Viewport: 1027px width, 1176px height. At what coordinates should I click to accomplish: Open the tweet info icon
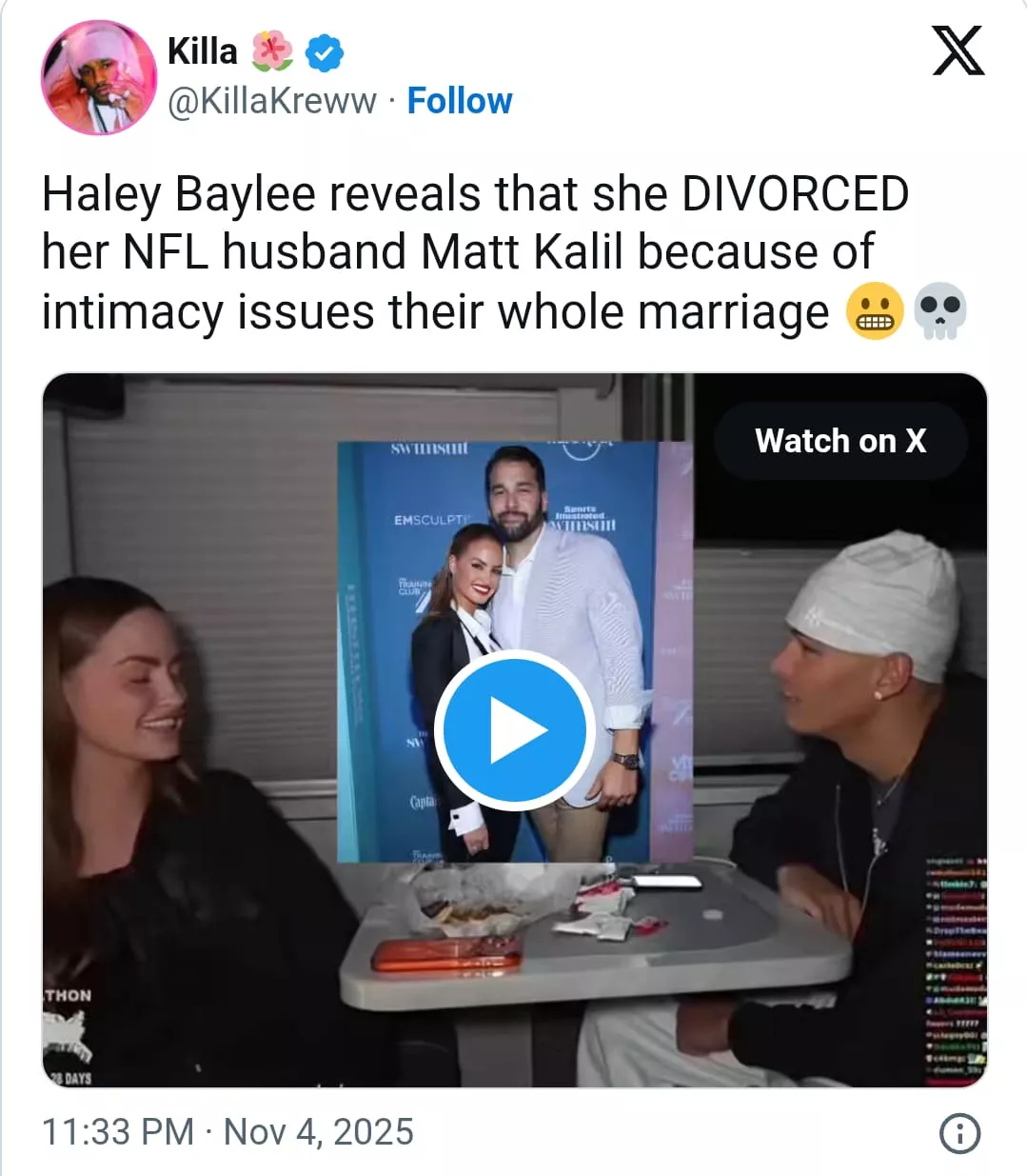[x=959, y=1133]
